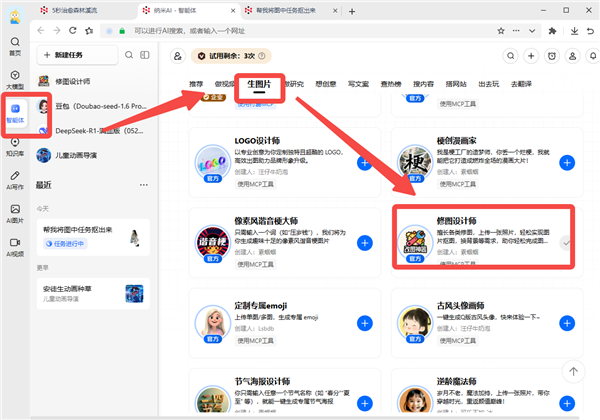This screenshot has width=600, height=420.
Task: Click the round search icon in page header
Action: [510, 56]
